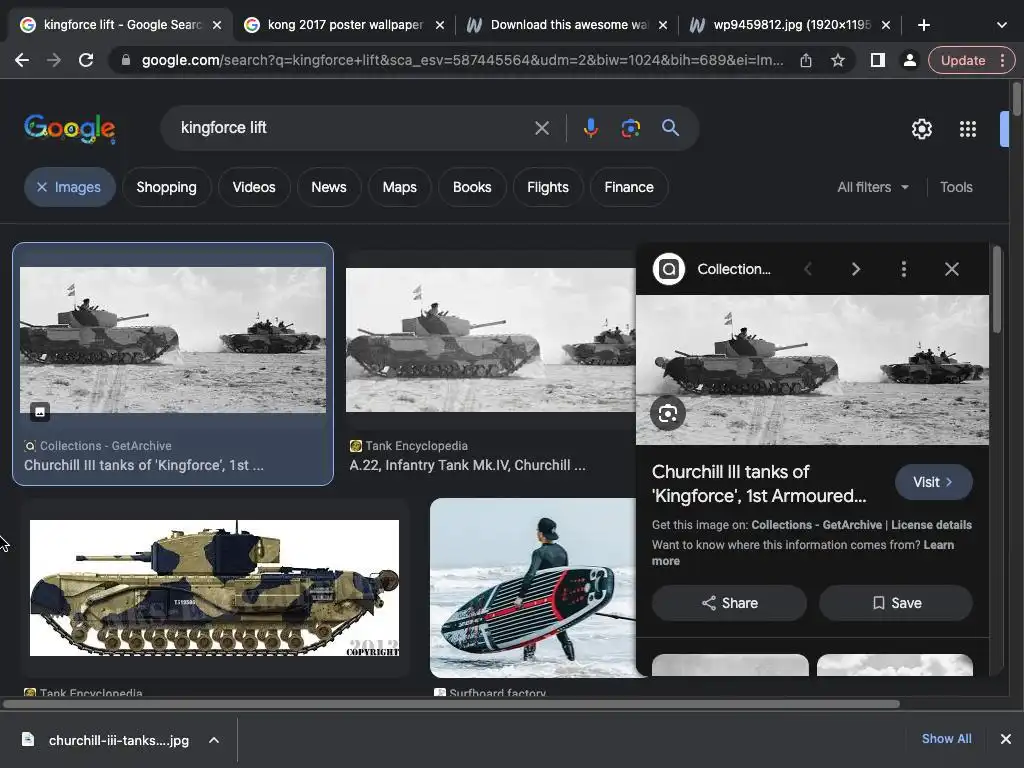Submit search with the magnifier icon

tap(670, 128)
